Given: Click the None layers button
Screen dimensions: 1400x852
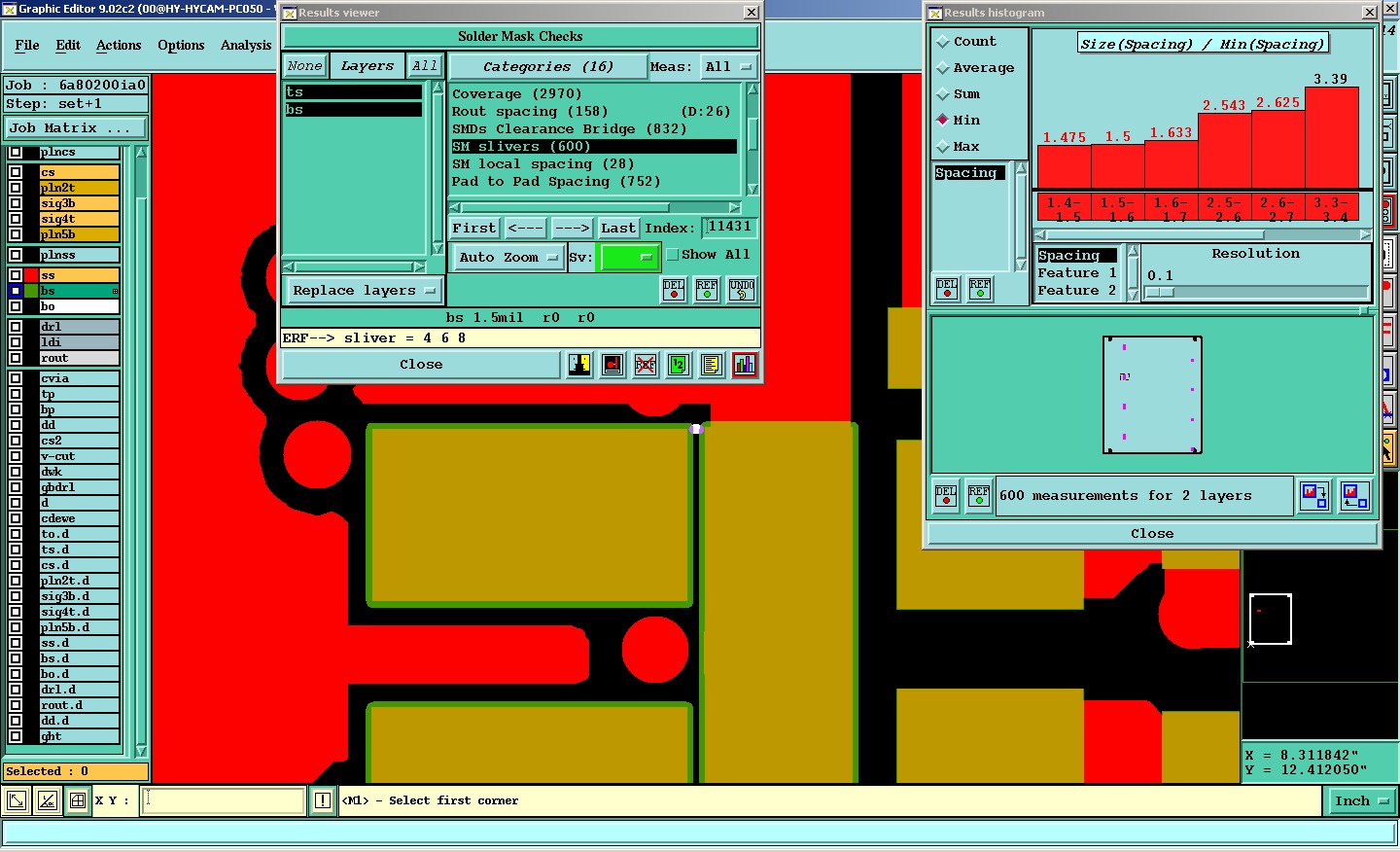Looking at the screenshot, I should point(304,66).
